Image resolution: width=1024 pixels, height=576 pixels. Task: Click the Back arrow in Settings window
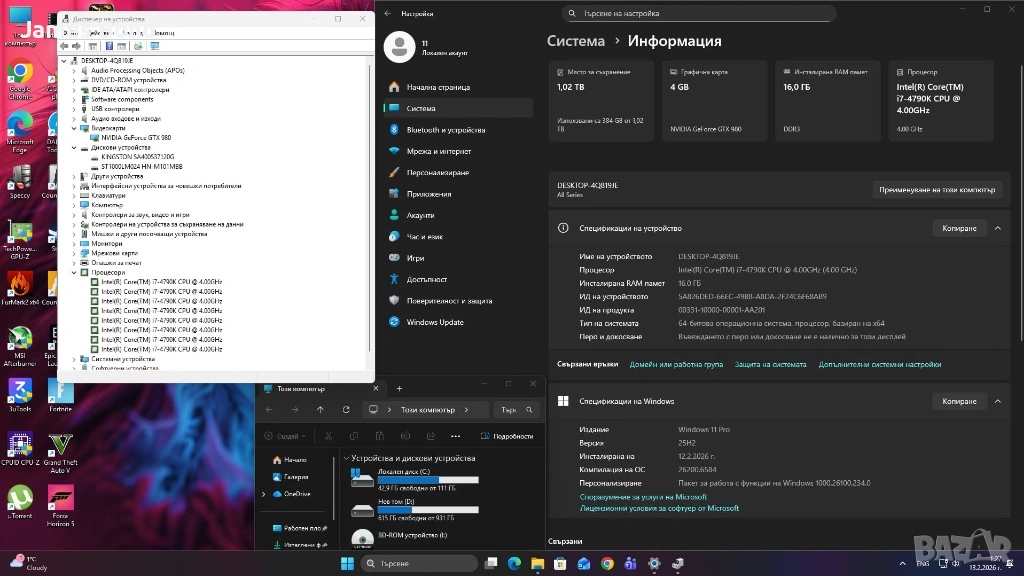point(388,14)
